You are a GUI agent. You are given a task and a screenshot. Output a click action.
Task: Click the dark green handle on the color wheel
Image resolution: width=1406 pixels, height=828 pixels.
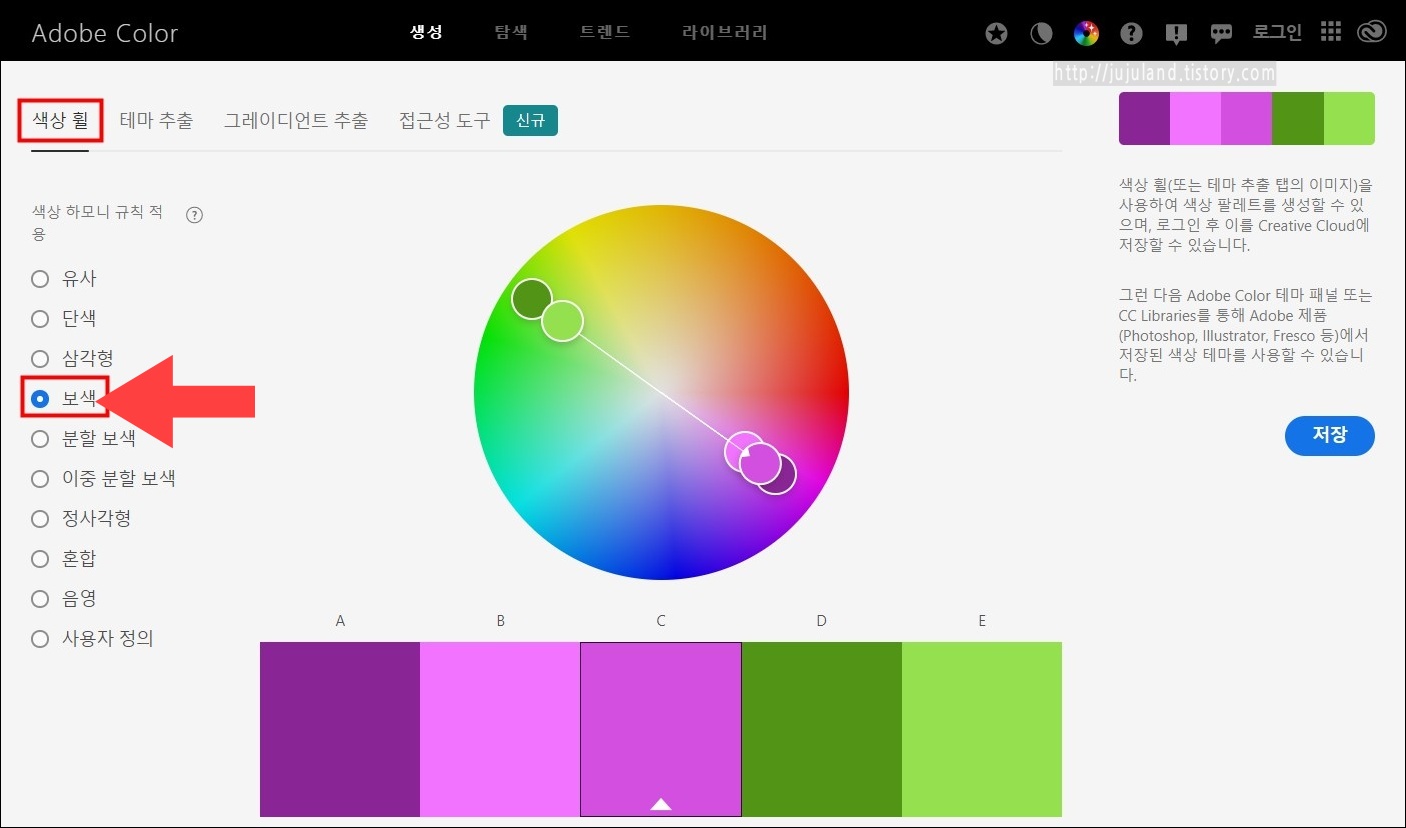pos(530,298)
